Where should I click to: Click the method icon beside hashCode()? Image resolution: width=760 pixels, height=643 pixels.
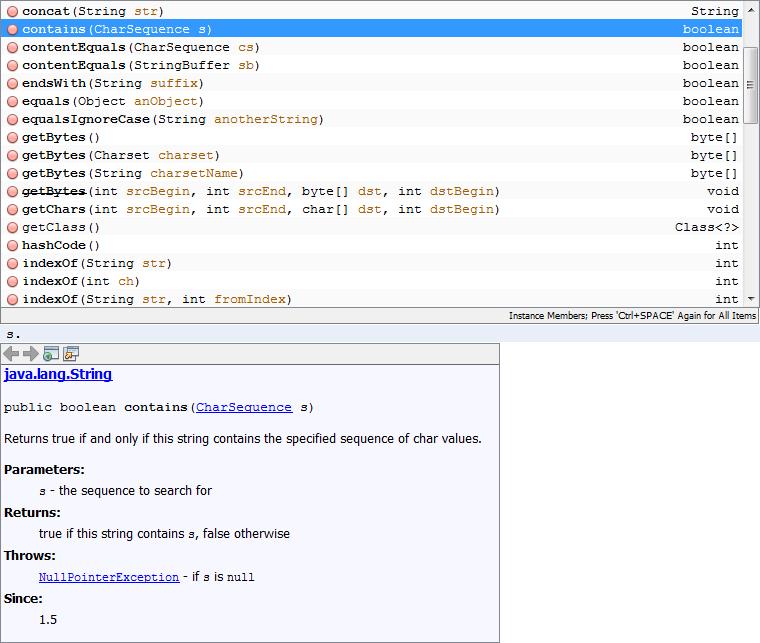tap(13, 245)
